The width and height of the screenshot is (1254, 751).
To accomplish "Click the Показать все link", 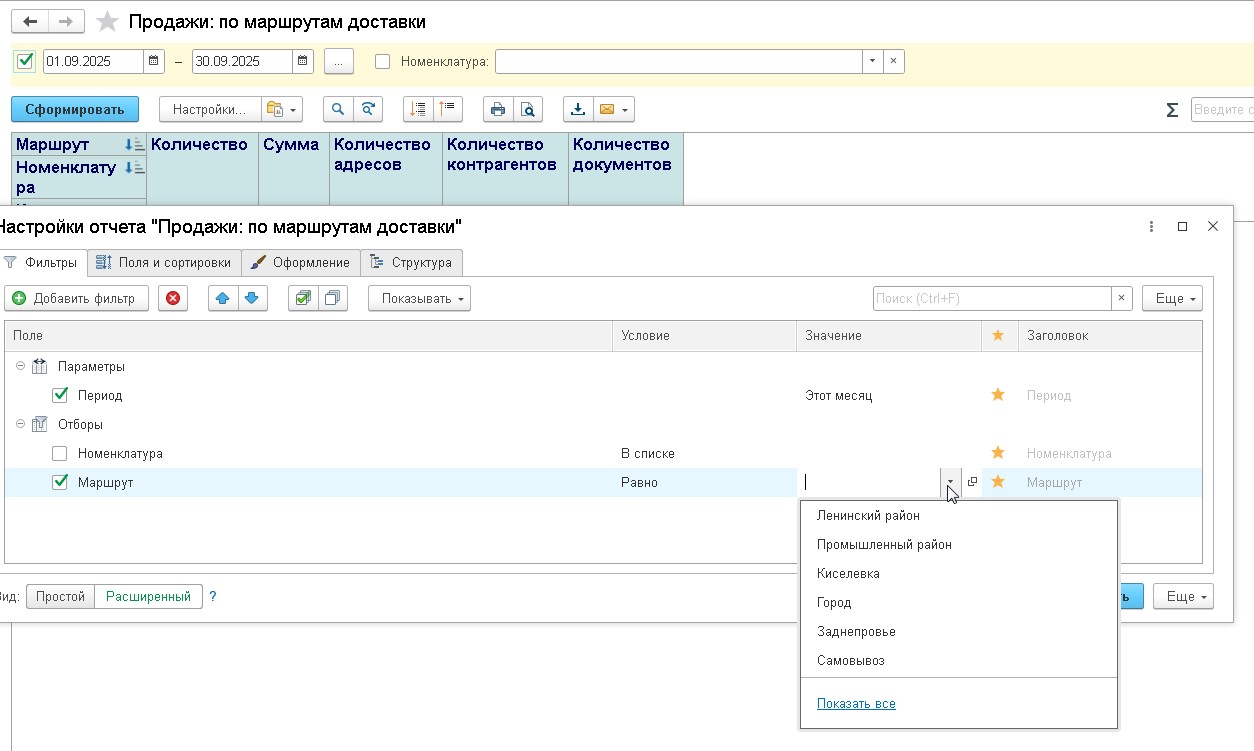I will point(856,704).
